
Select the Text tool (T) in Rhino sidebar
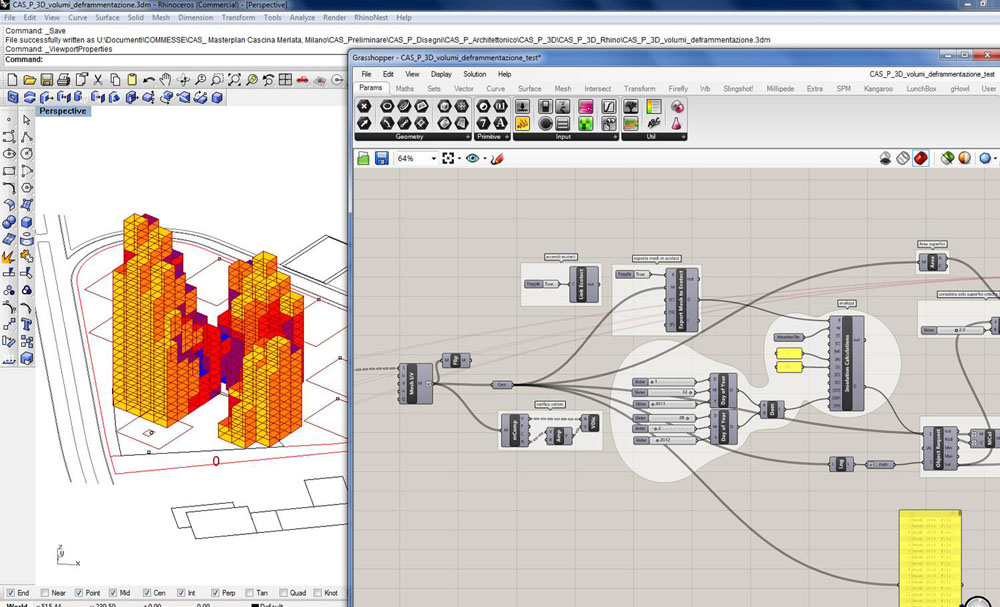[27, 325]
